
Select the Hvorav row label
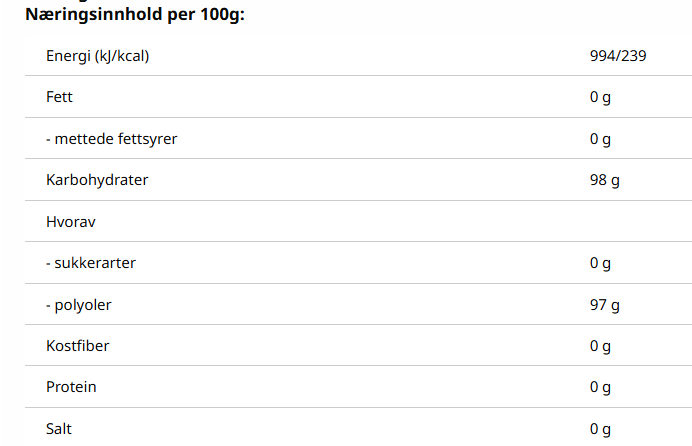click(x=71, y=221)
